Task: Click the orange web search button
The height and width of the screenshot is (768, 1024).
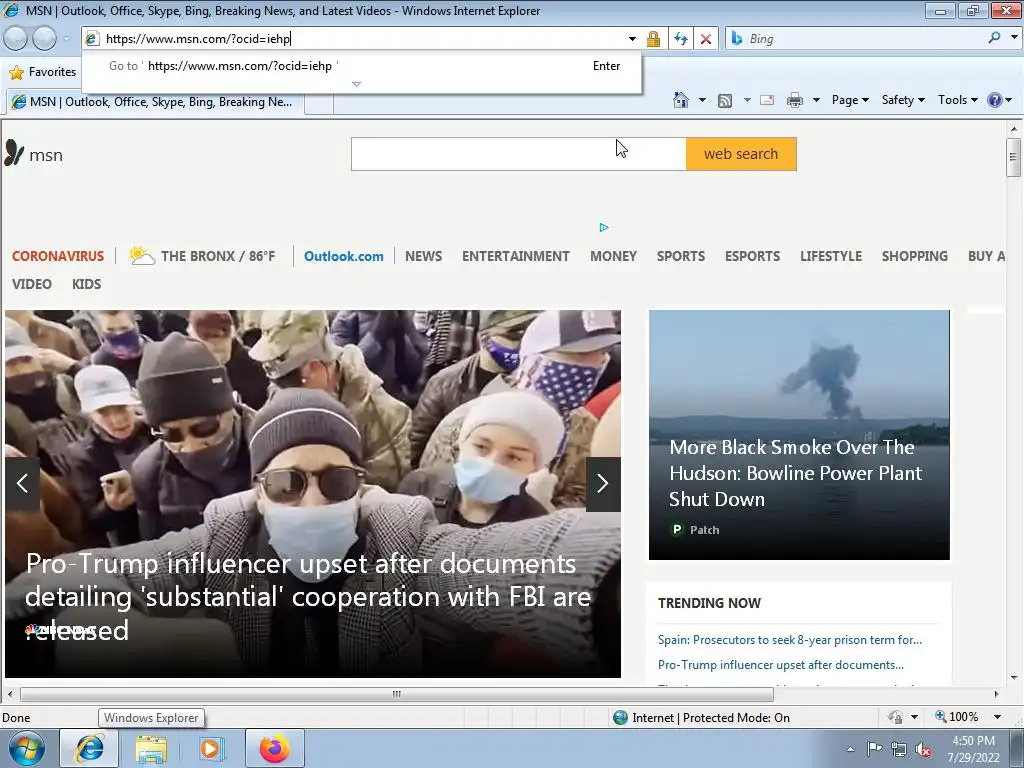Action: 741,154
